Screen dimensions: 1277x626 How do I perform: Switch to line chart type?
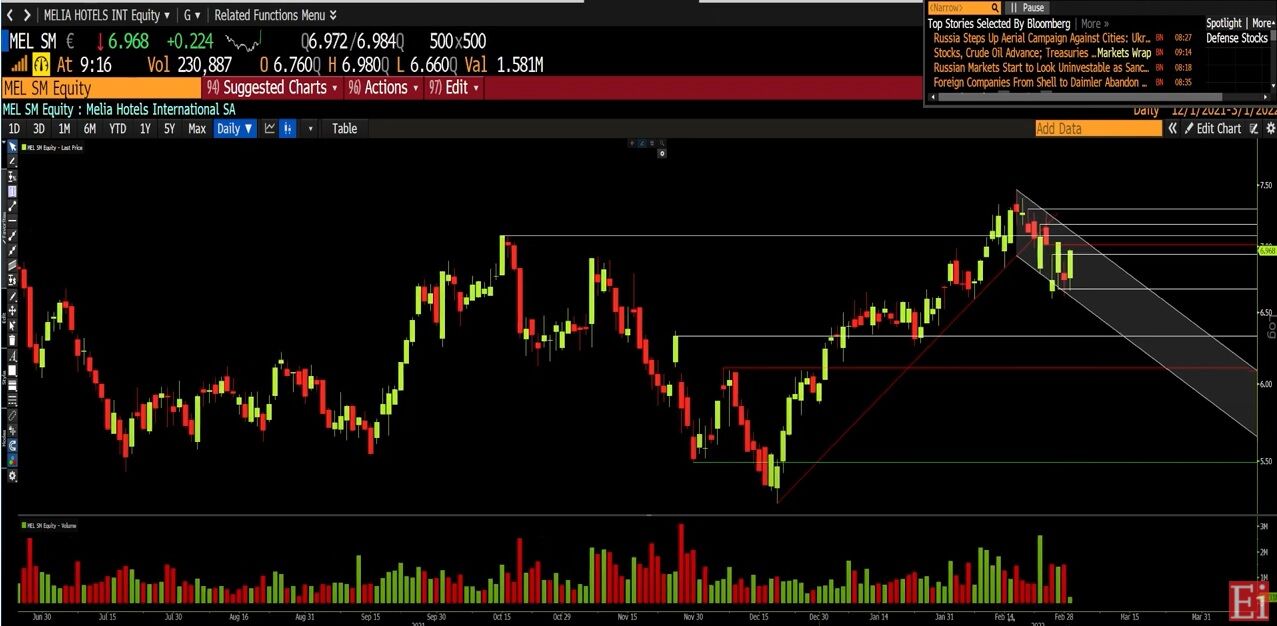pos(270,128)
